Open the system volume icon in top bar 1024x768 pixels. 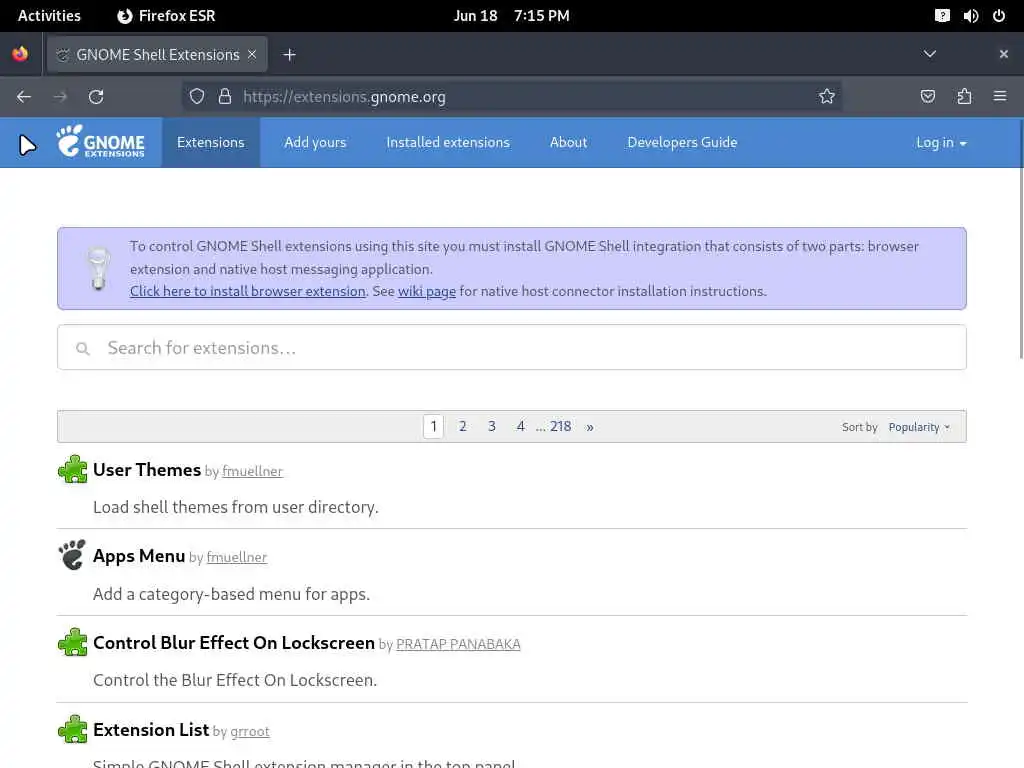970,16
